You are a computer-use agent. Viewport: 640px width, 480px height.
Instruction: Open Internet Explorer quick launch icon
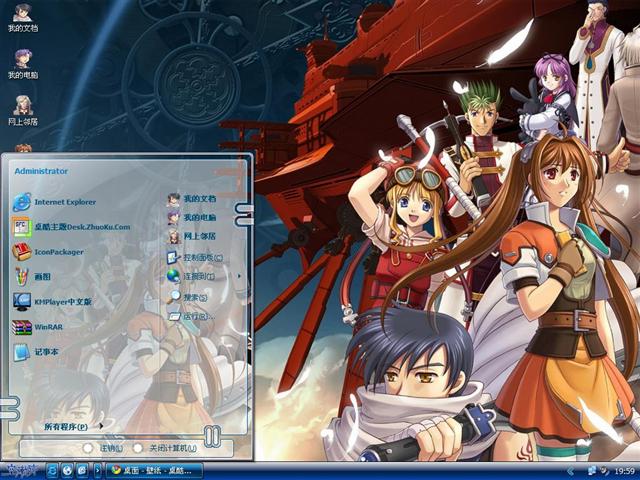click(x=52, y=471)
